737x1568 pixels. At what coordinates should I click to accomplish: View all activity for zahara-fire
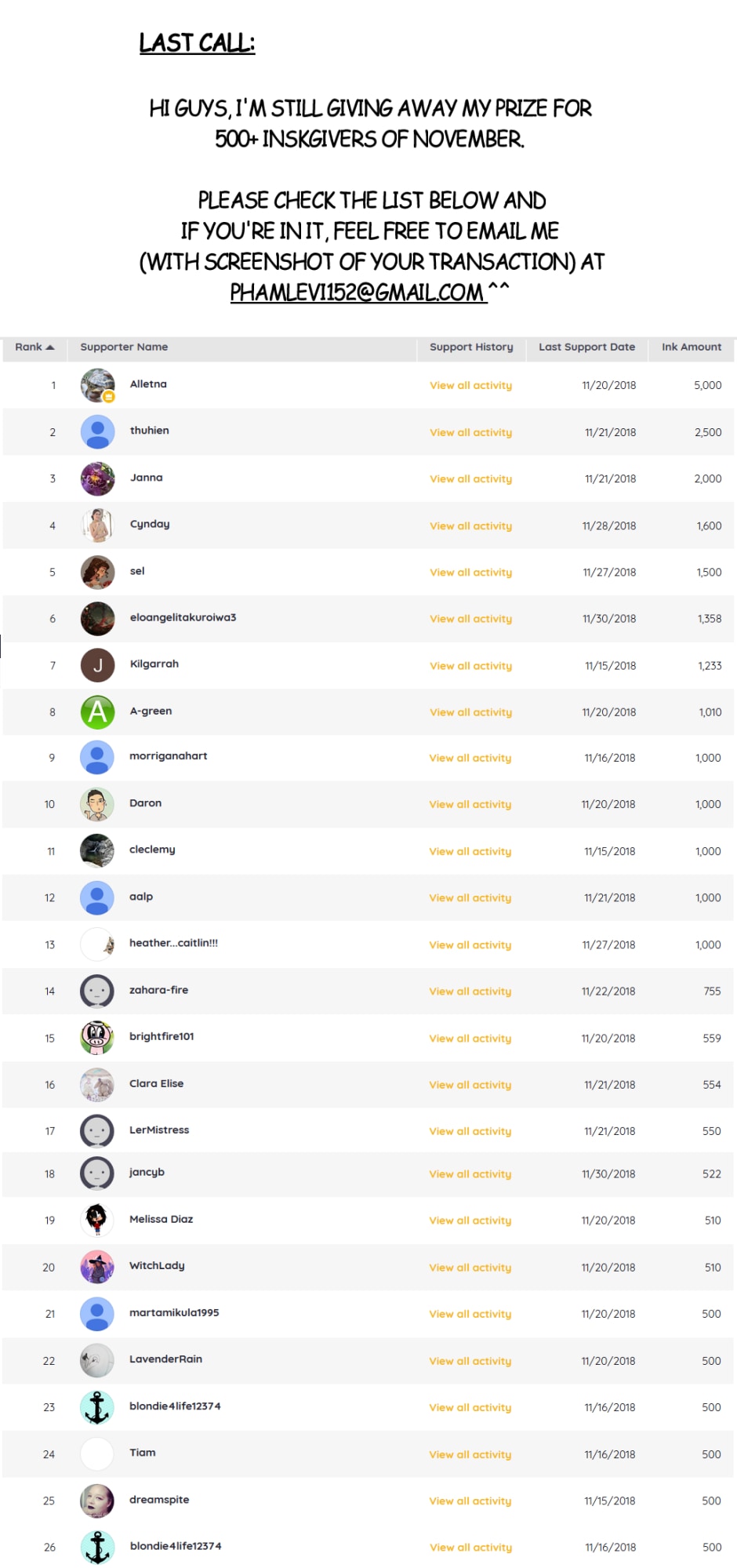pyautogui.click(x=470, y=991)
